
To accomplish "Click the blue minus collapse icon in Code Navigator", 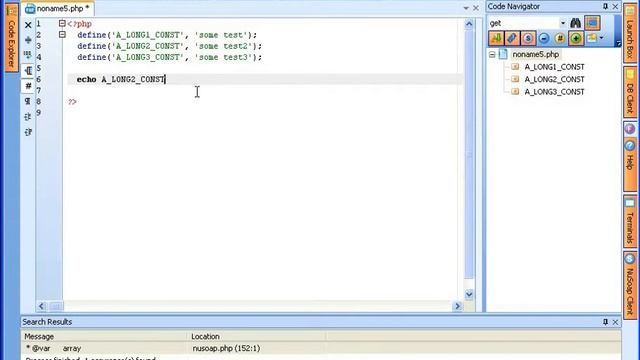I will (544, 38).
